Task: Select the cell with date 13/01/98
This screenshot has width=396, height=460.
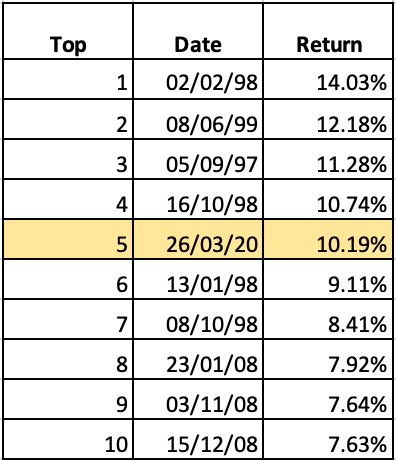Action: [x=198, y=279]
